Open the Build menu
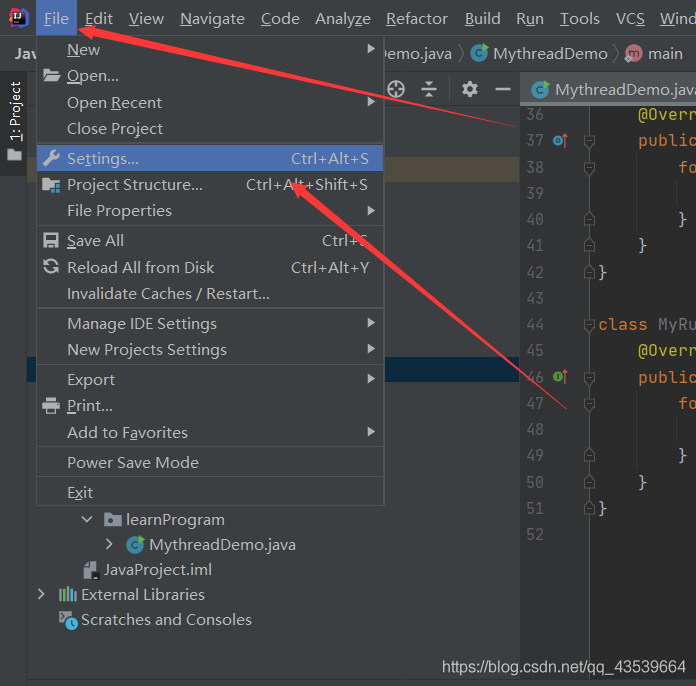This screenshot has width=696, height=686. (482, 19)
